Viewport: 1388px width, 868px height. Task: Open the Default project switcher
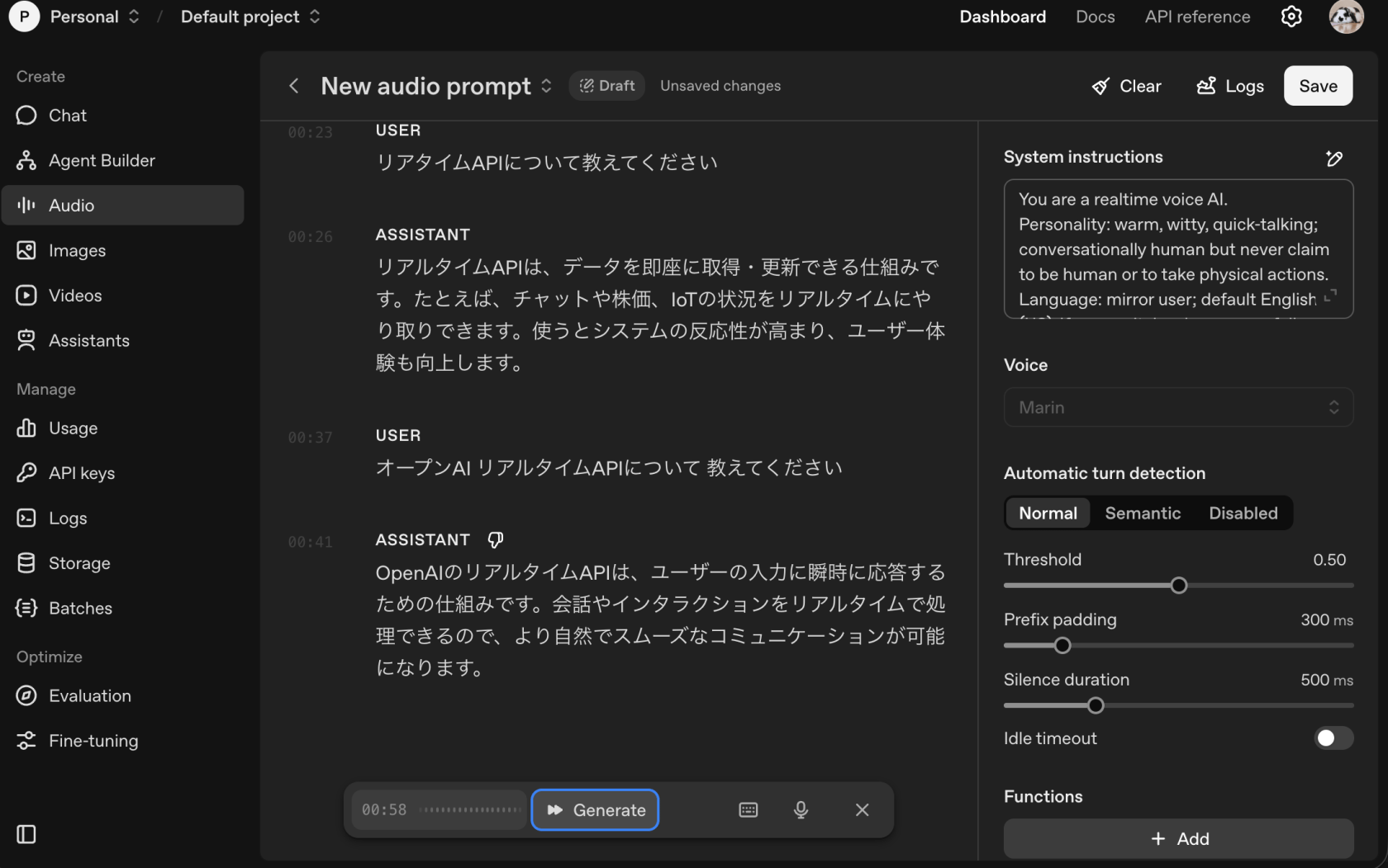pyautogui.click(x=250, y=17)
